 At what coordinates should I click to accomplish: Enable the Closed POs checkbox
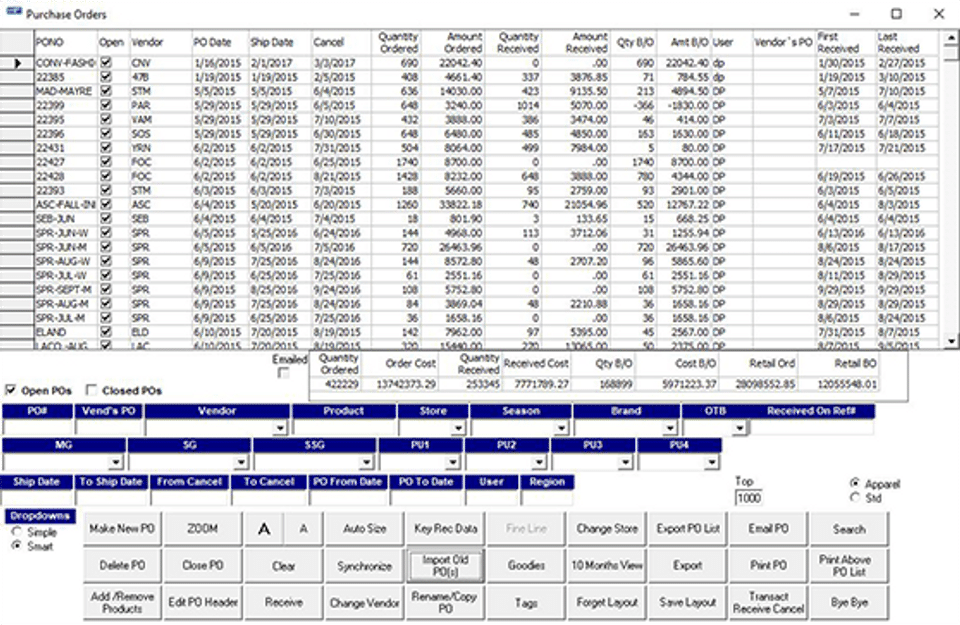coord(92,390)
